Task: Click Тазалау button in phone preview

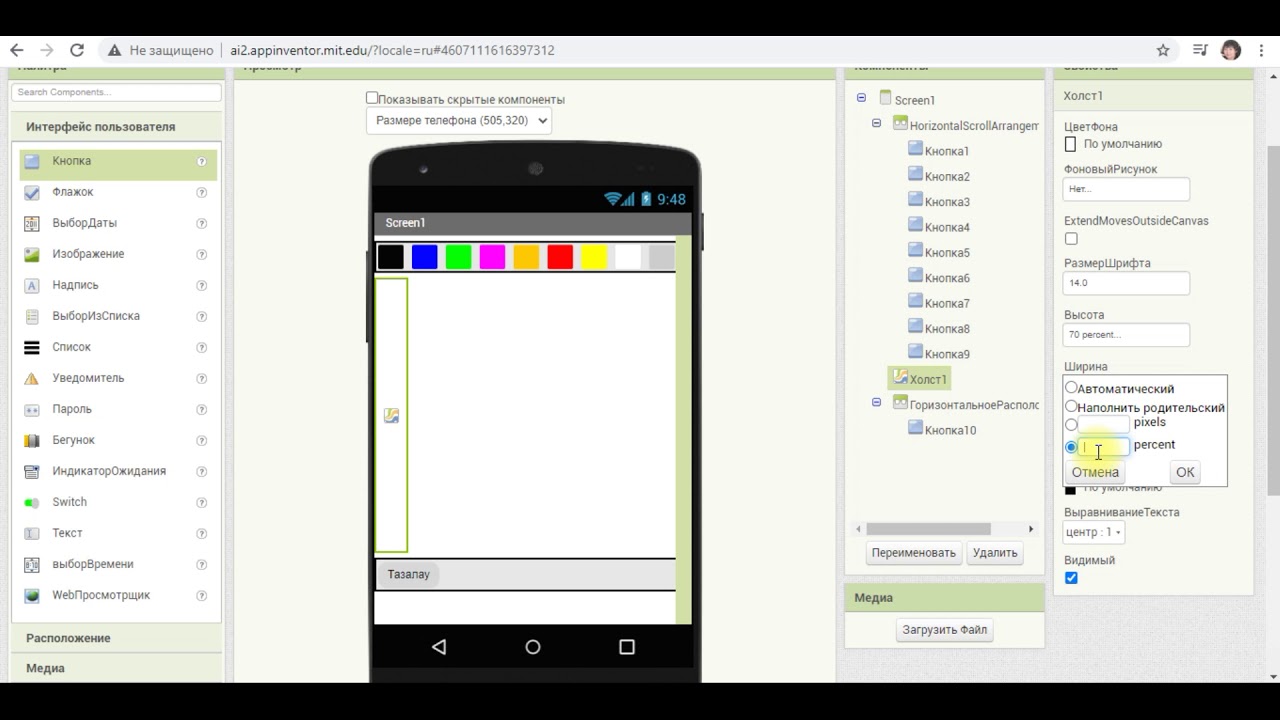Action: tap(409, 574)
